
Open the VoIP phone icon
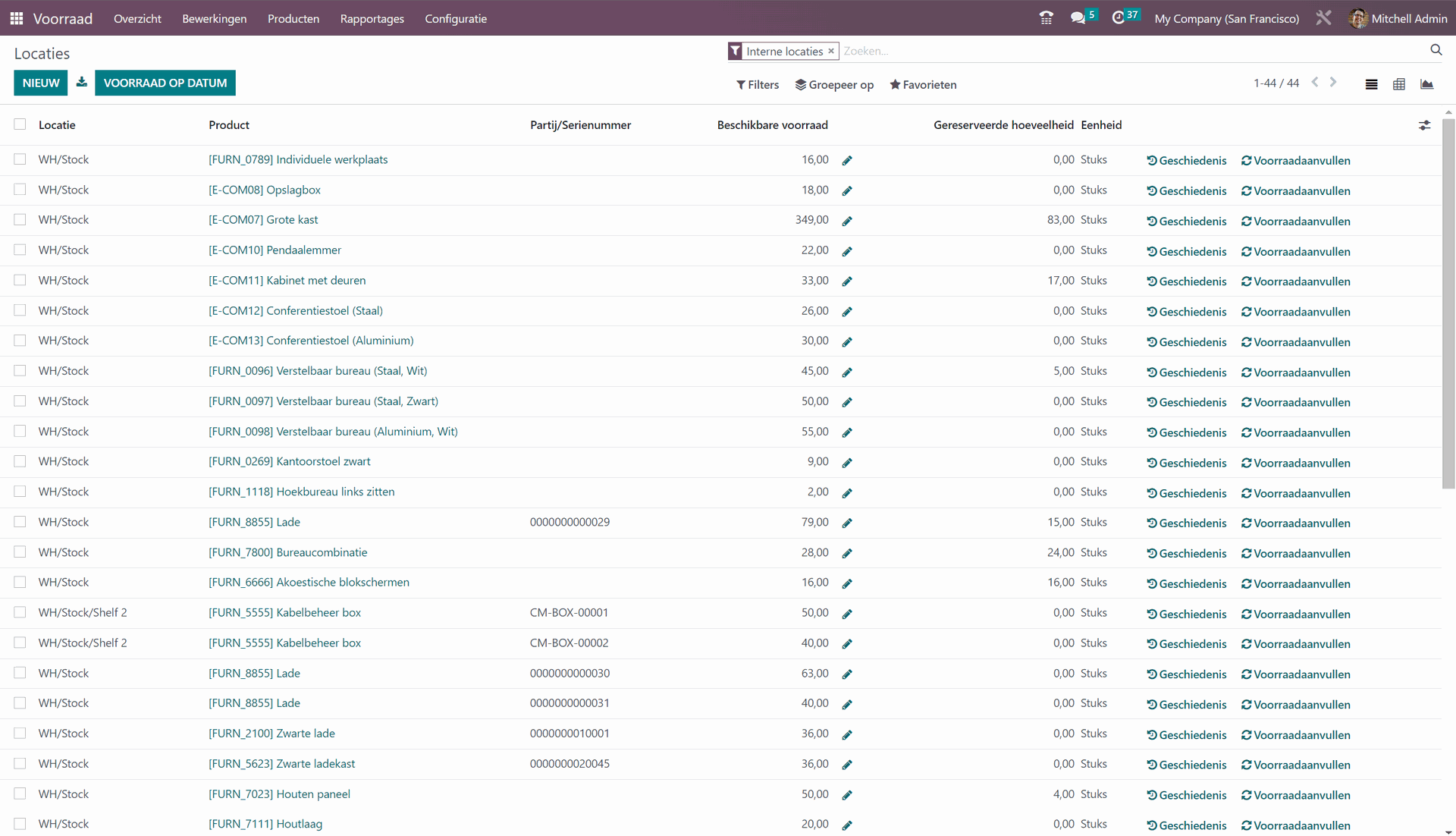click(x=1046, y=18)
